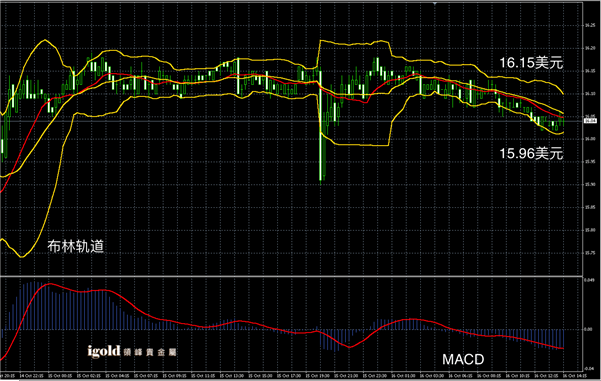601x381 pixels.
Task: Select the current price tag on right axis
Action: click(x=590, y=121)
